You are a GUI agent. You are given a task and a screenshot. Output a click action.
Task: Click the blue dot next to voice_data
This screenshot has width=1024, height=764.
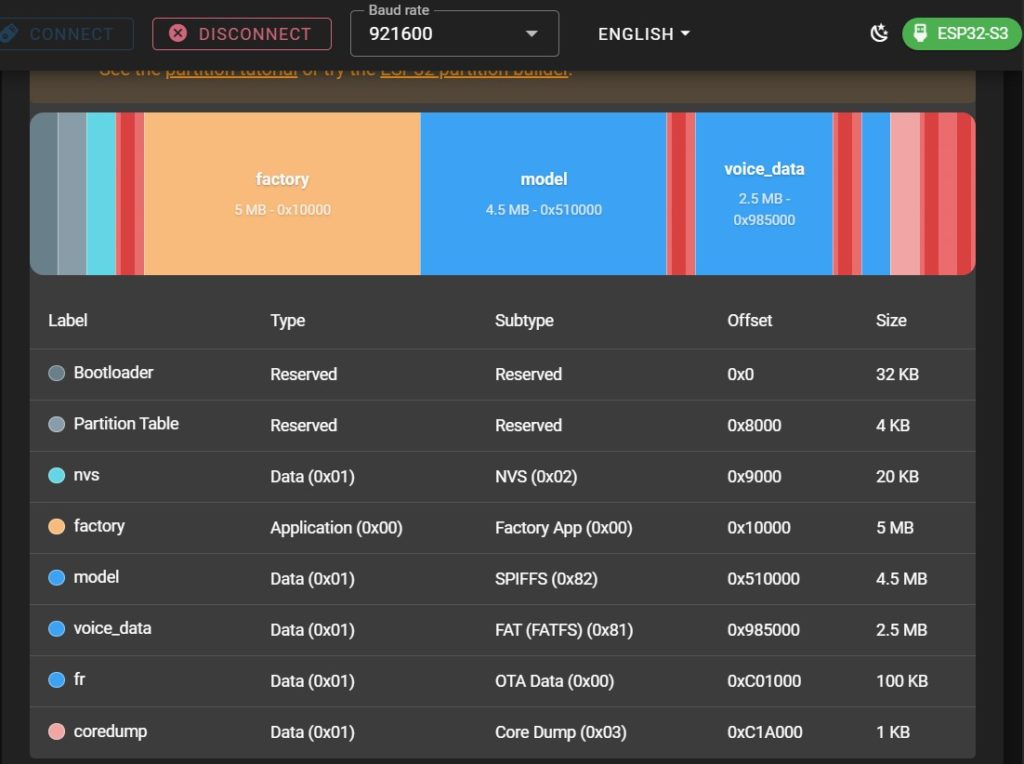[x=57, y=629]
